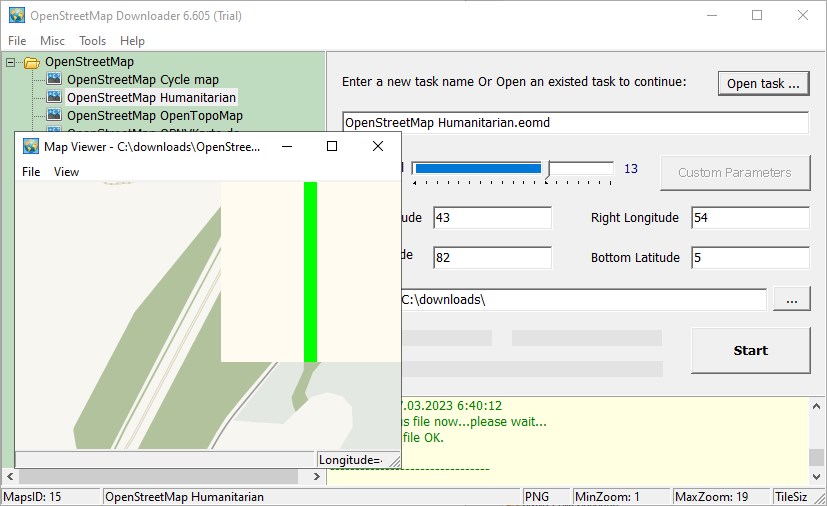Click the OpenStreetMap Humanitarian status bar text
This screenshot has height=506, width=827.
coord(184,497)
